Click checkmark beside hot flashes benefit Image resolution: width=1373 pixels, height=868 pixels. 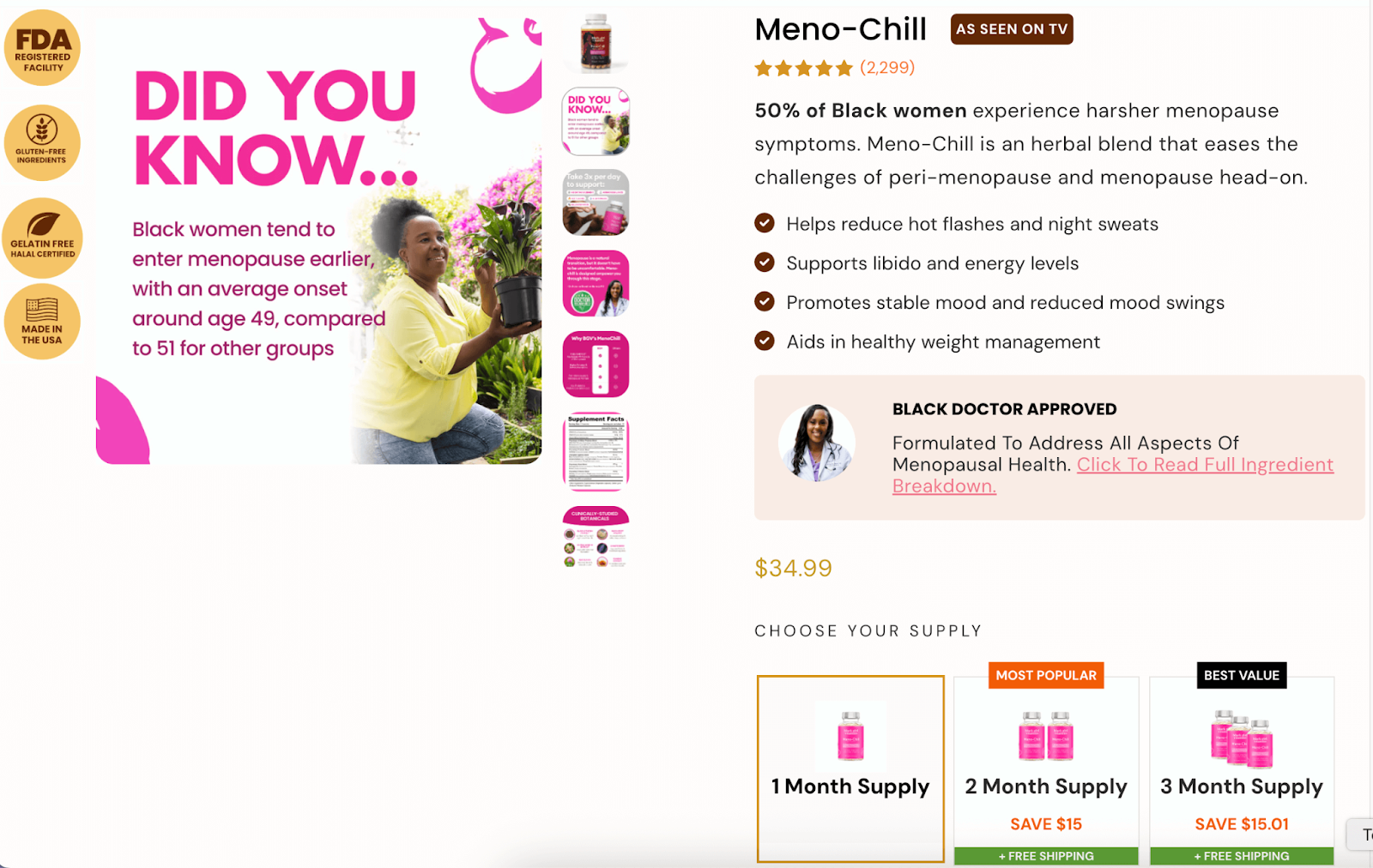[x=764, y=223]
